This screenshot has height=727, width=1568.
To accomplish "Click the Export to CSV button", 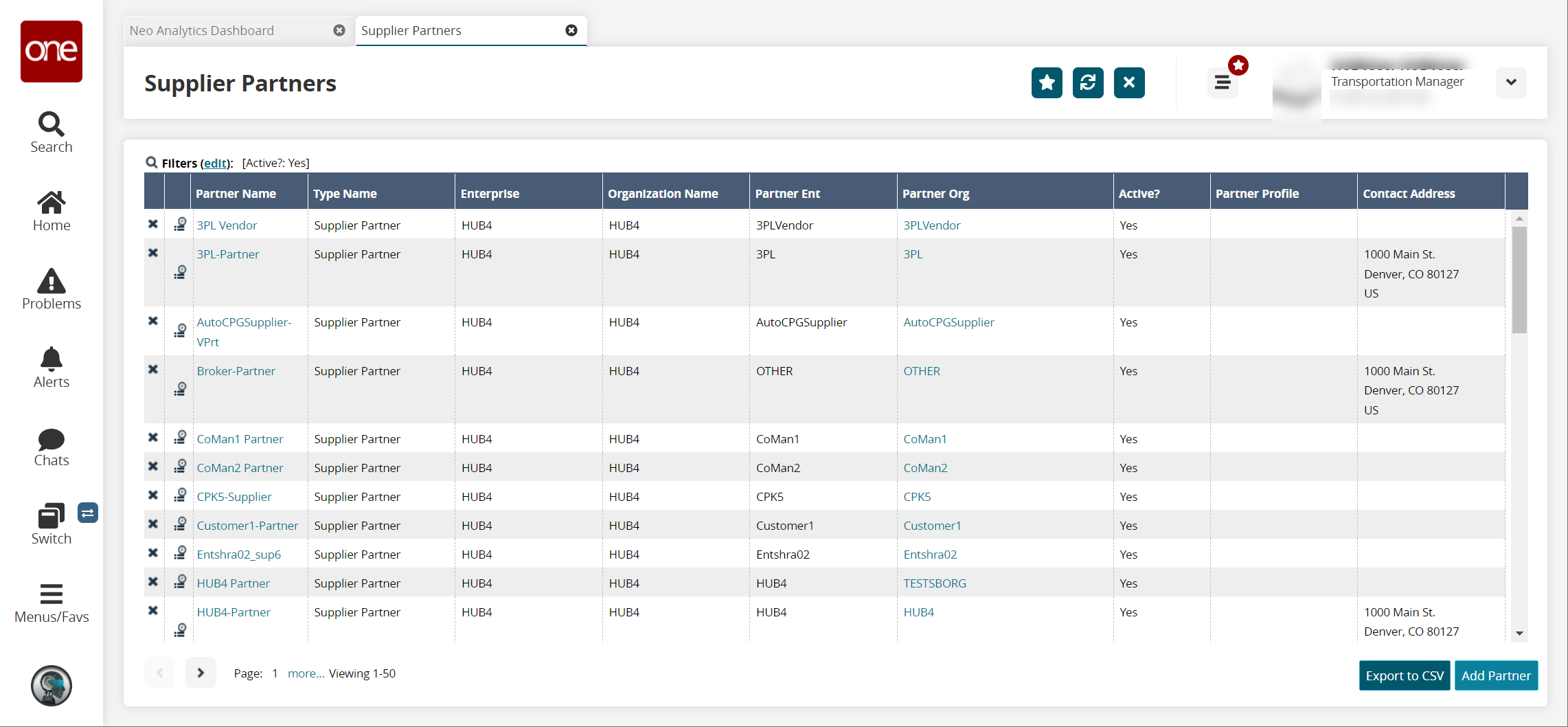I will [x=1404, y=675].
